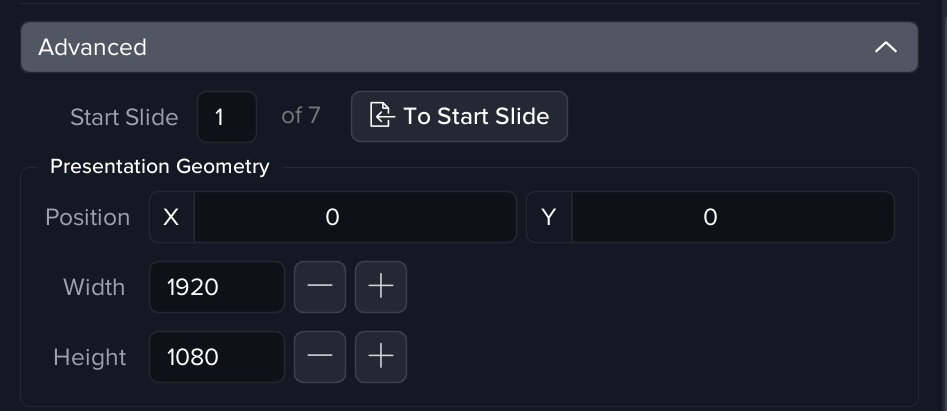Click the Height label text

tap(90, 357)
